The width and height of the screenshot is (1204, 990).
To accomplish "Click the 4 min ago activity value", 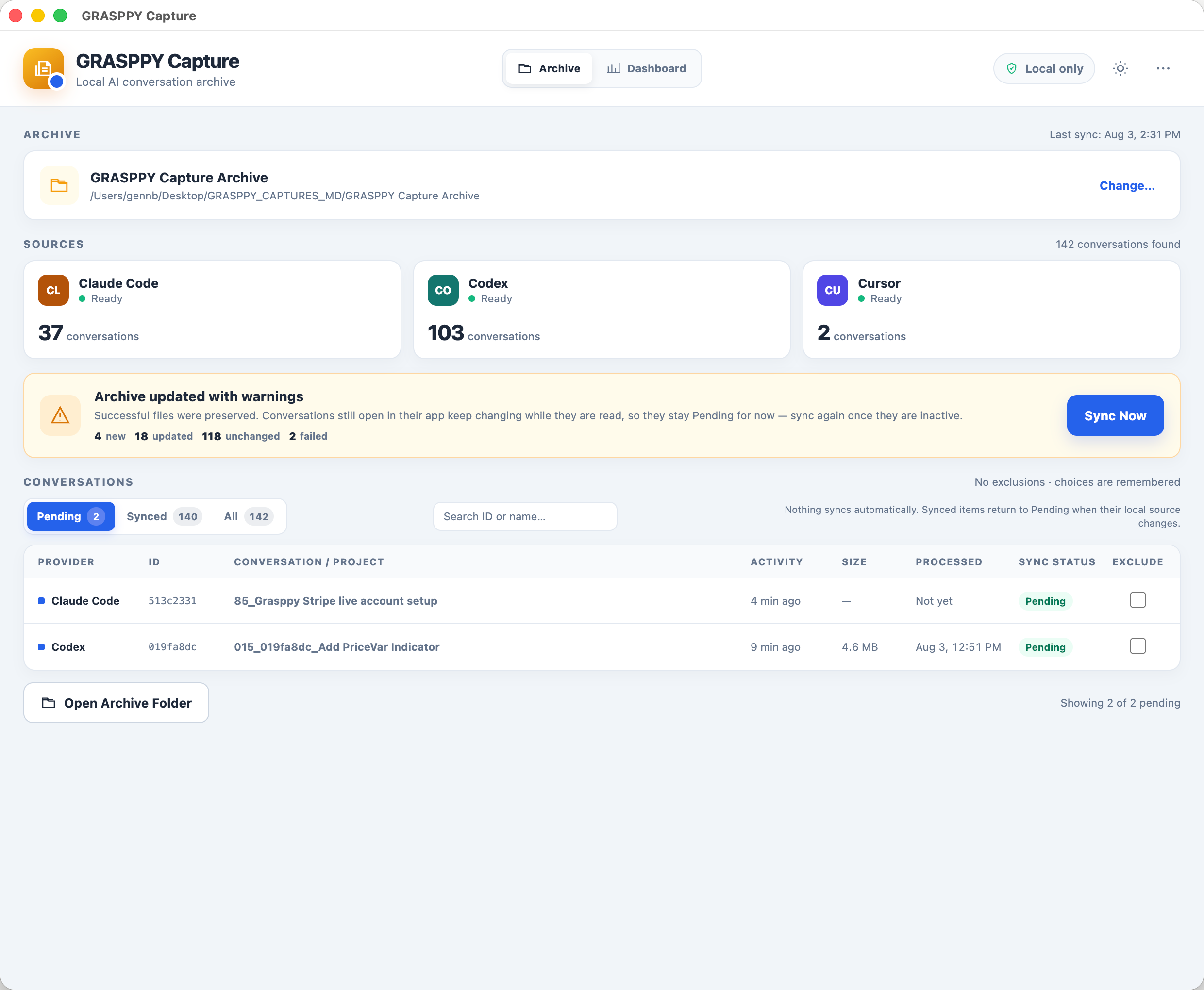I will [775, 601].
